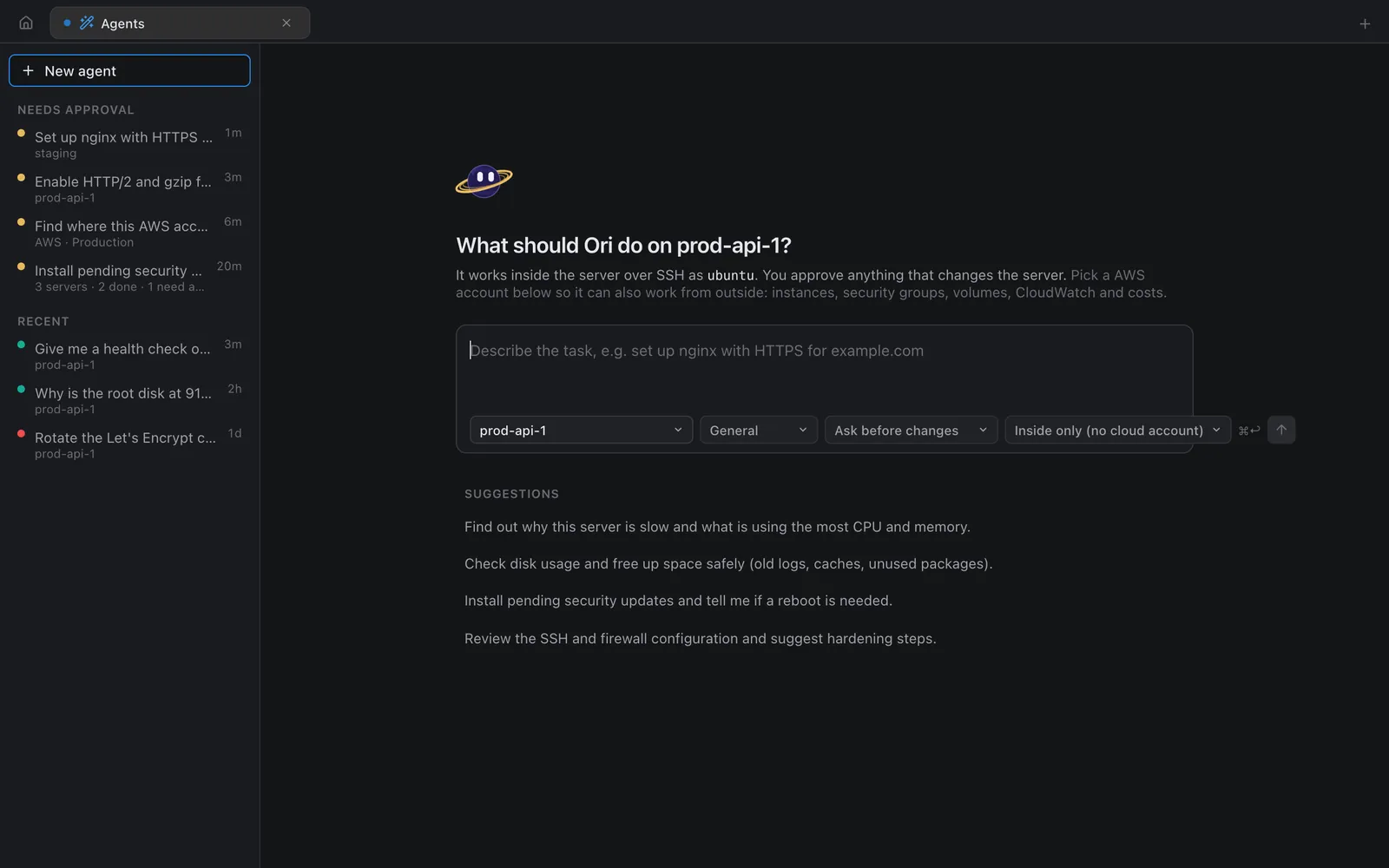Click the heading 'What should Ori do on prod-api-1?'
The height and width of the screenshot is (868, 1389).
pyautogui.click(x=623, y=246)
